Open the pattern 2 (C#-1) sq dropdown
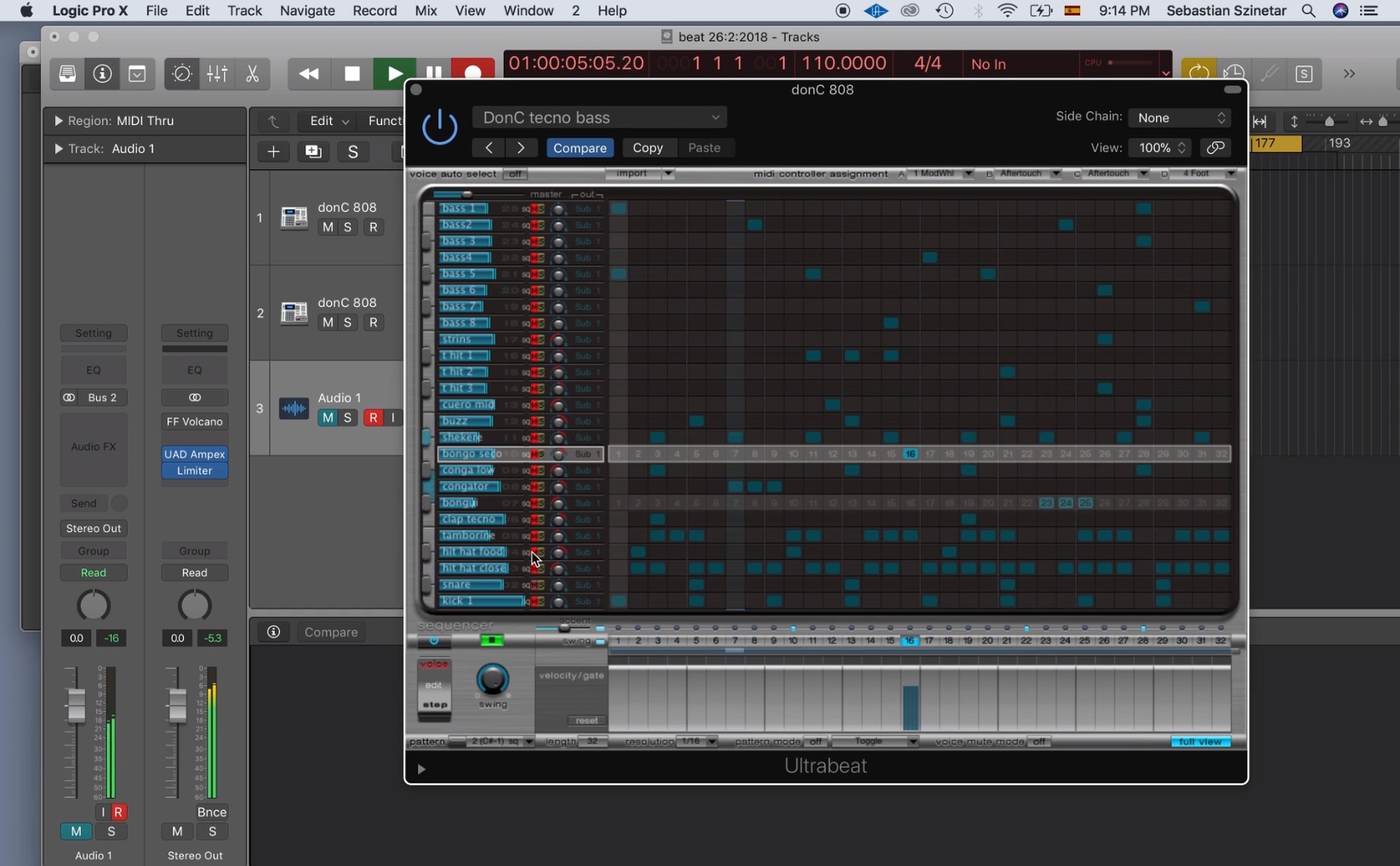Image resolution: width=1400 pixels, height=866 pixels. click(500, 742)
